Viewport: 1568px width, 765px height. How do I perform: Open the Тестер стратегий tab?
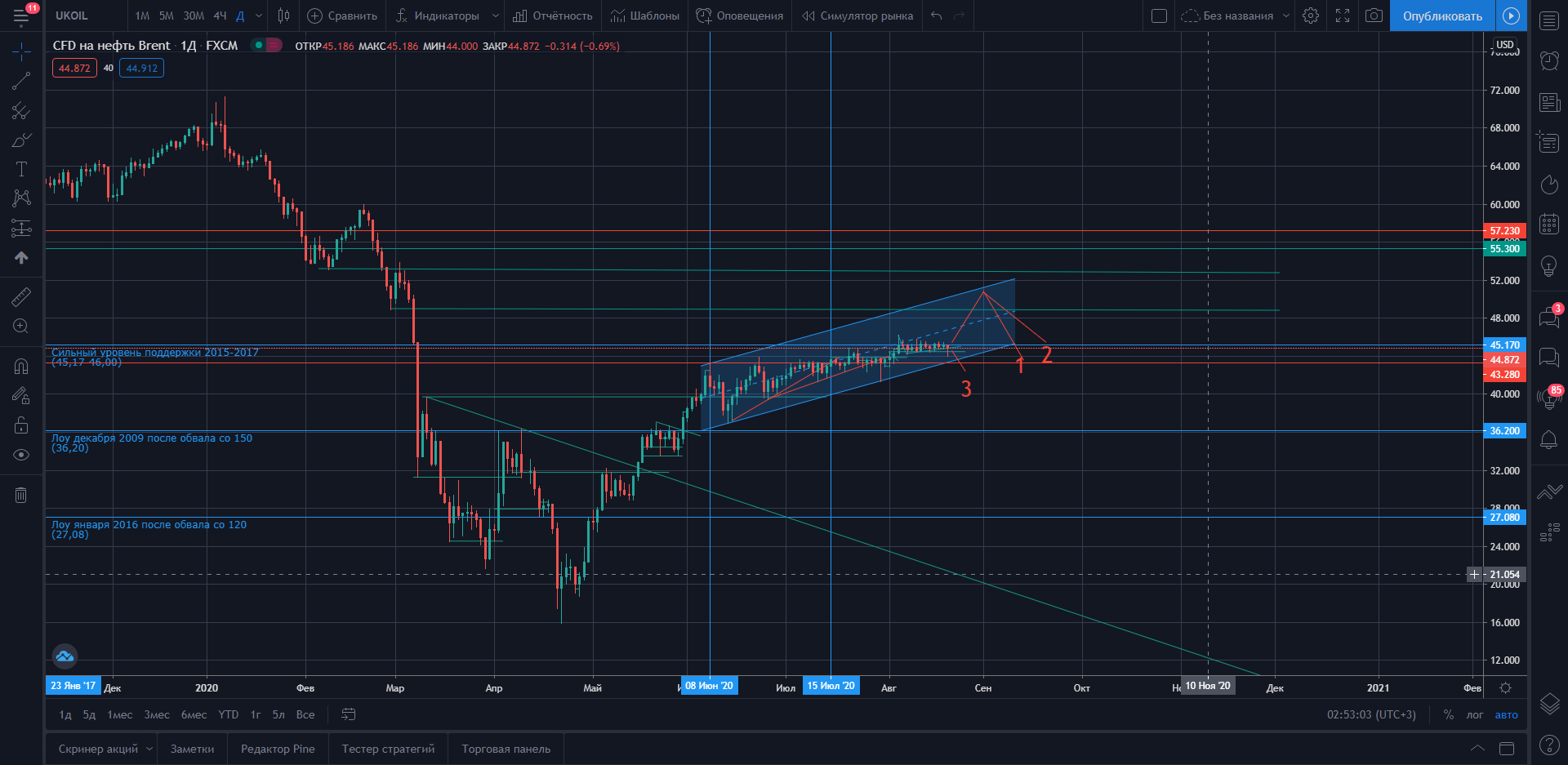pyautogui.click(x=388, y=749)
